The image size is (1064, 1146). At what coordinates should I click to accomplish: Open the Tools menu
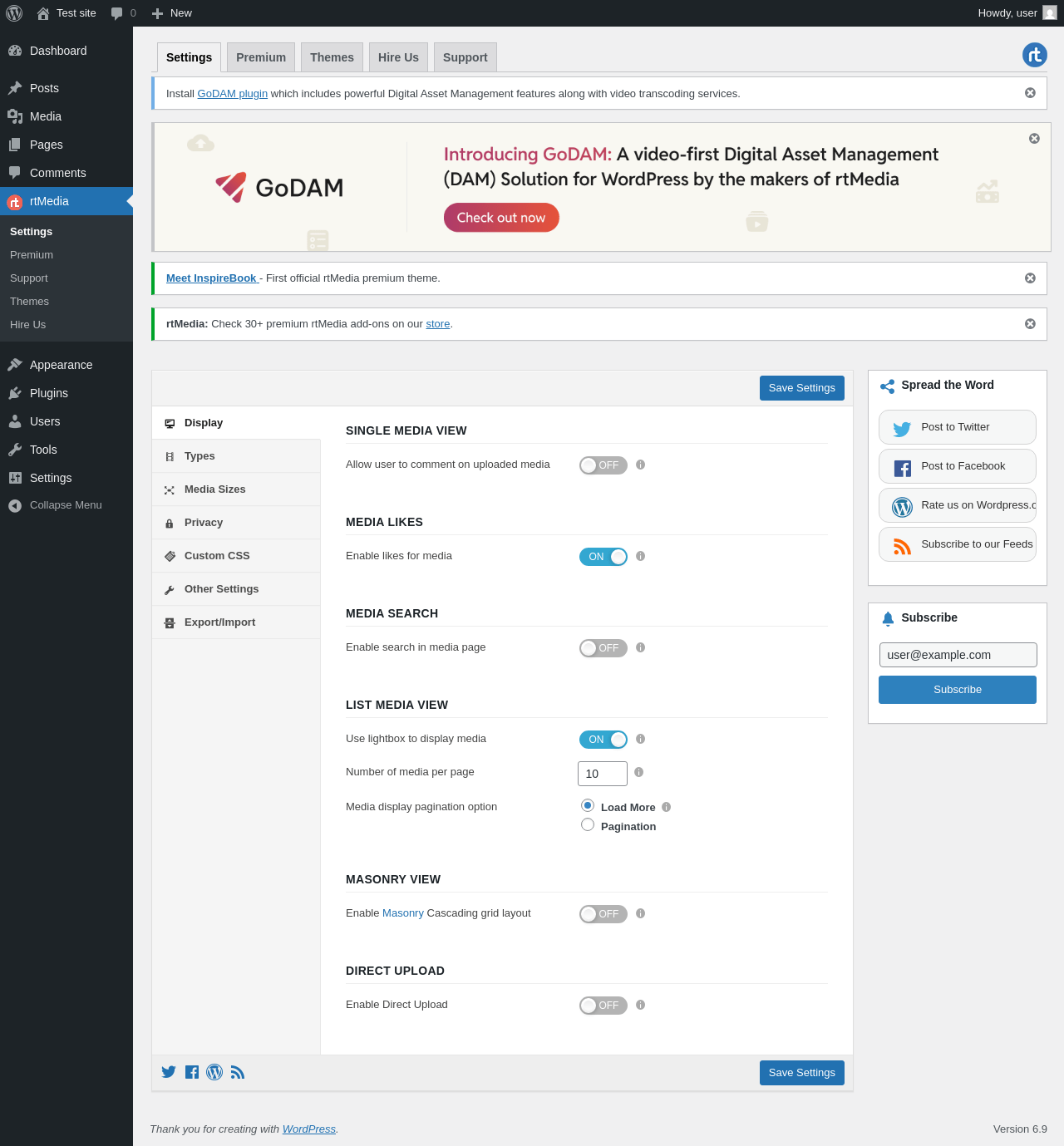pyautogui.click(x=66, y=450)
